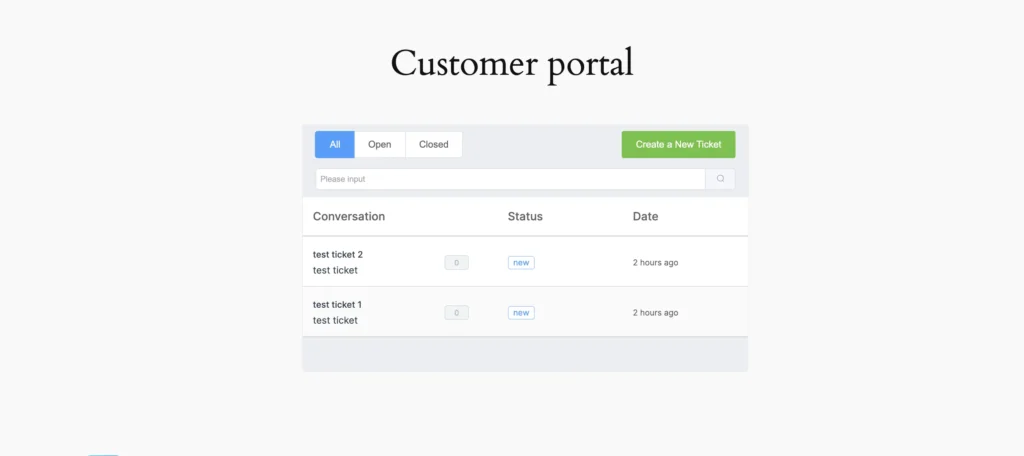Image resolution: width=1024 pixels, height=456 pixels.
Task: Open the test ticket 1 conversation
Action: click(x=337, y=304)
